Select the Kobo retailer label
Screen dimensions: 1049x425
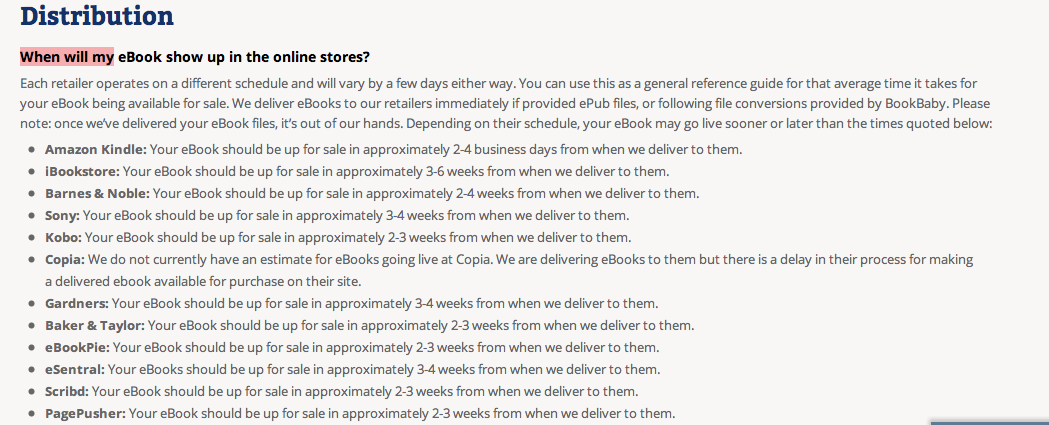[62, 237]
